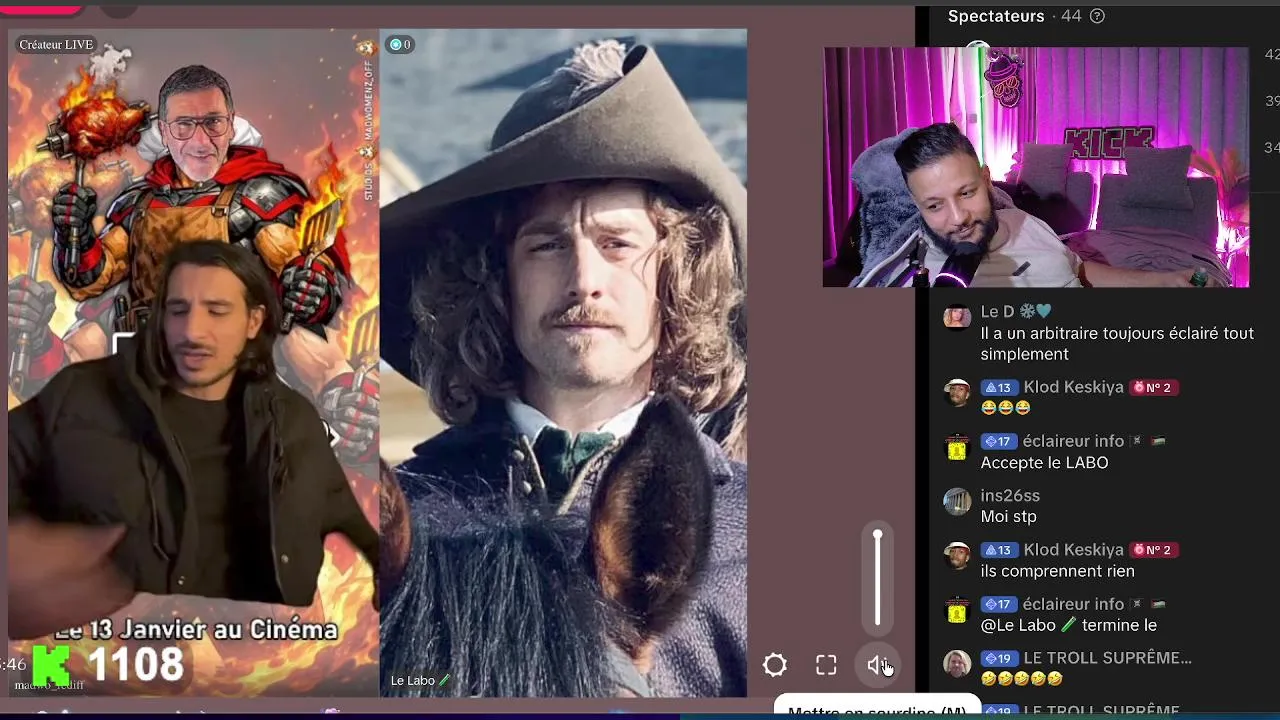Click éclaireur info name above '@Le Labo termine le'
Image resolution: width=1280 pixels, height=720 pixels.
pyautogui.click(x=1073, y=604)
